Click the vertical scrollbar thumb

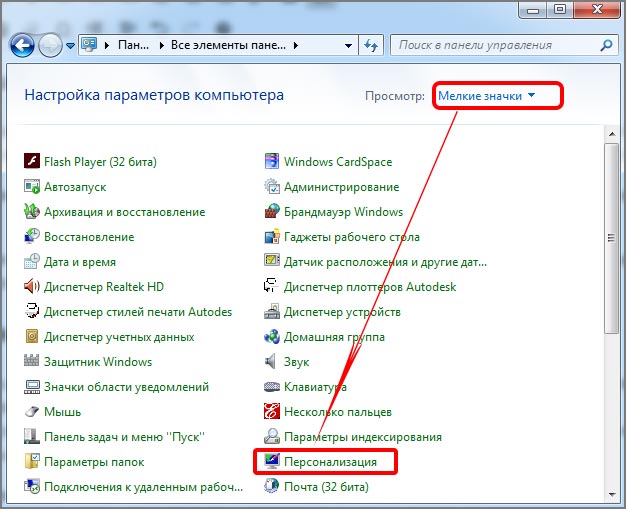611,238
